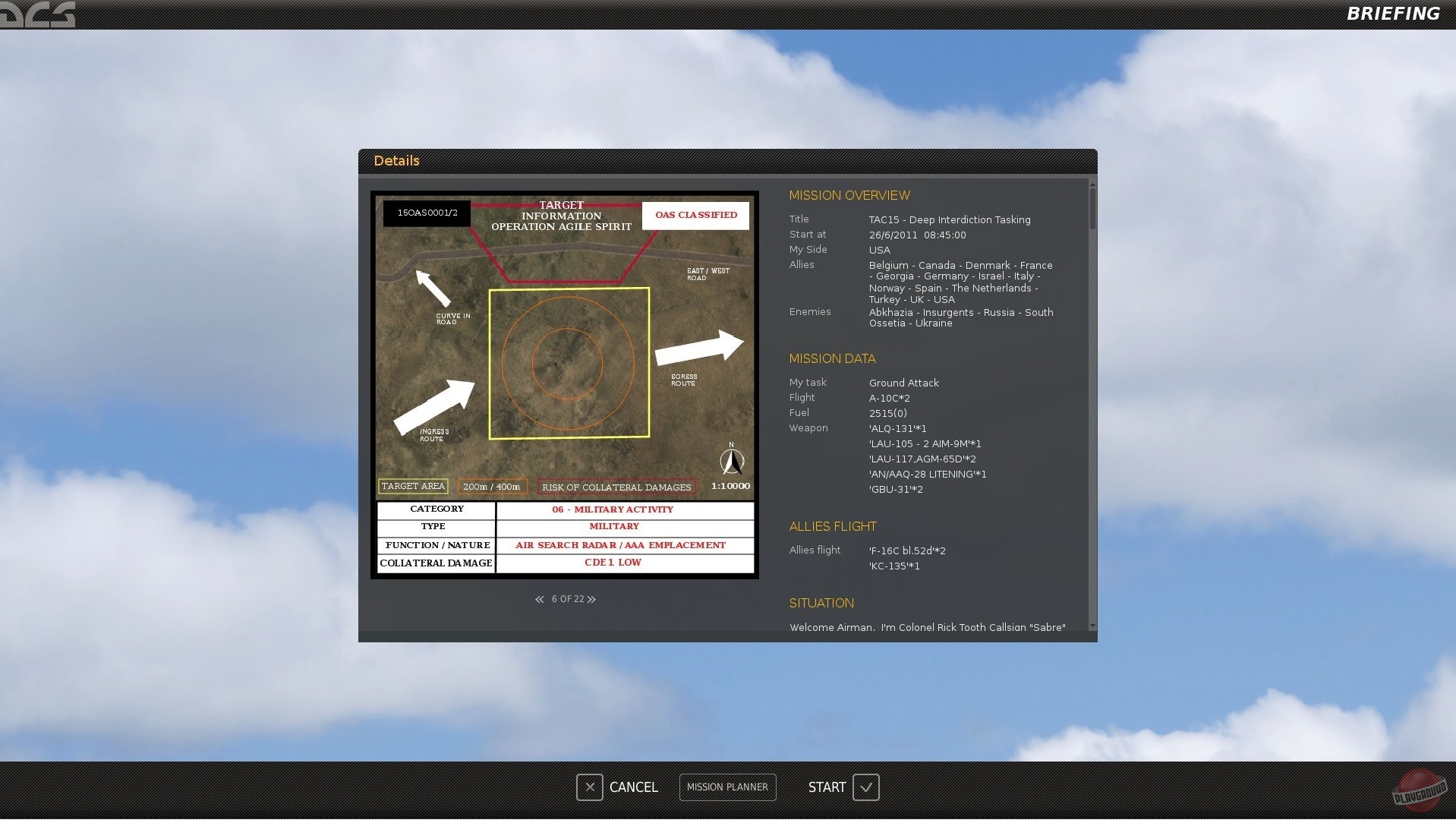
Task: Go back to the previous briefing page
Action: (x=540, y=599)
